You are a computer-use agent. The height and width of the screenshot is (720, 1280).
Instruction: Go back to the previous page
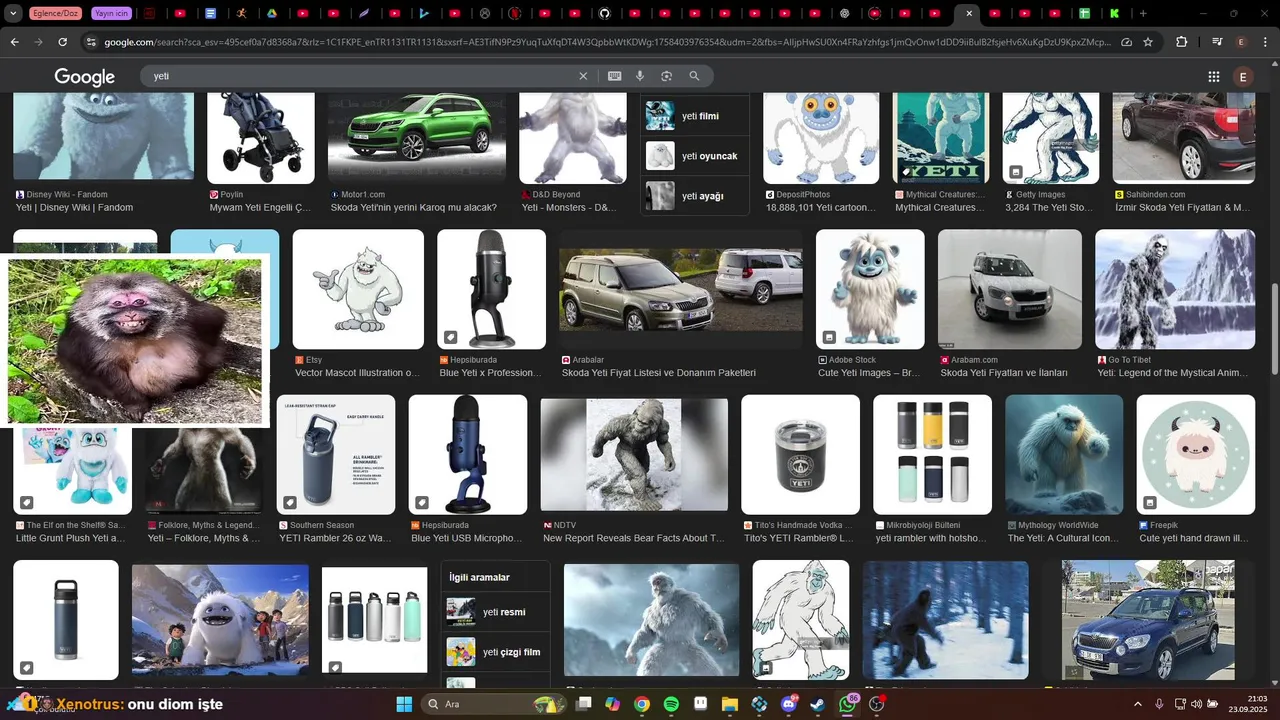click(14, 42)
